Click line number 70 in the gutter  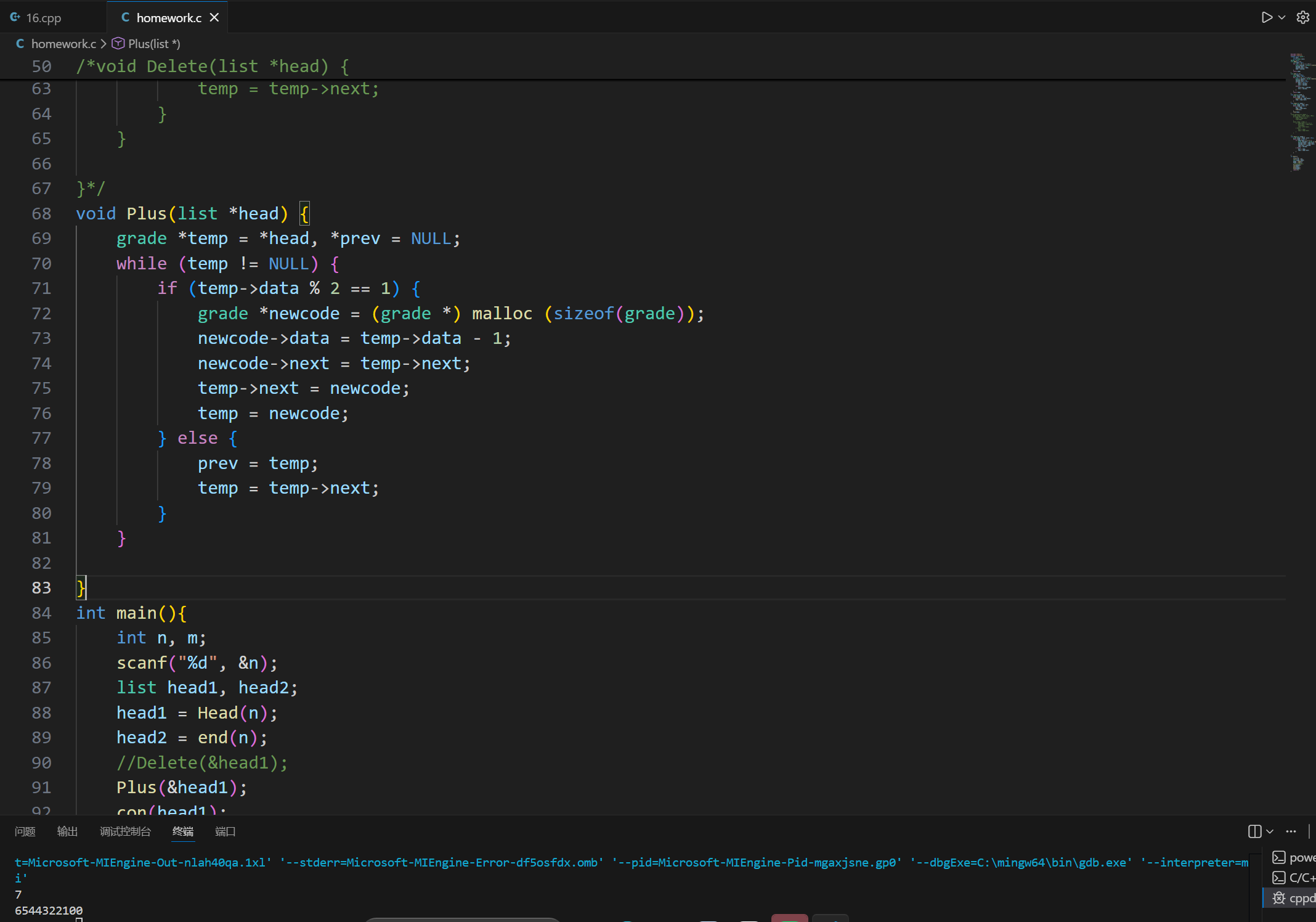pos(41,264)
